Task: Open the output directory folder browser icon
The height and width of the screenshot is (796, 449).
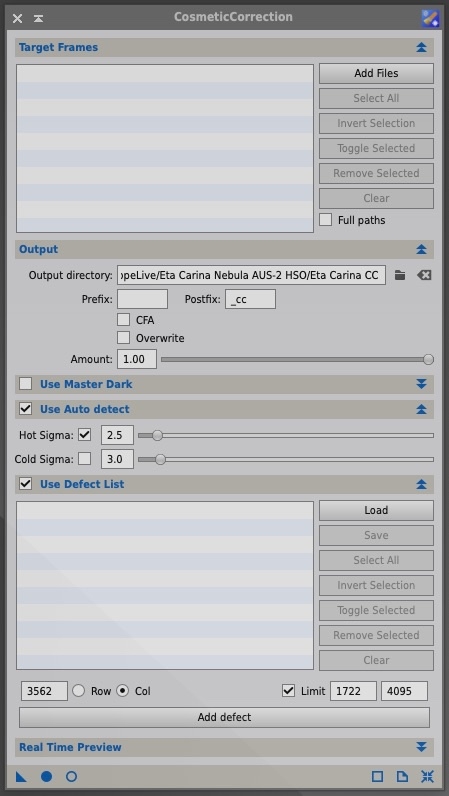Action: (400, 275)
